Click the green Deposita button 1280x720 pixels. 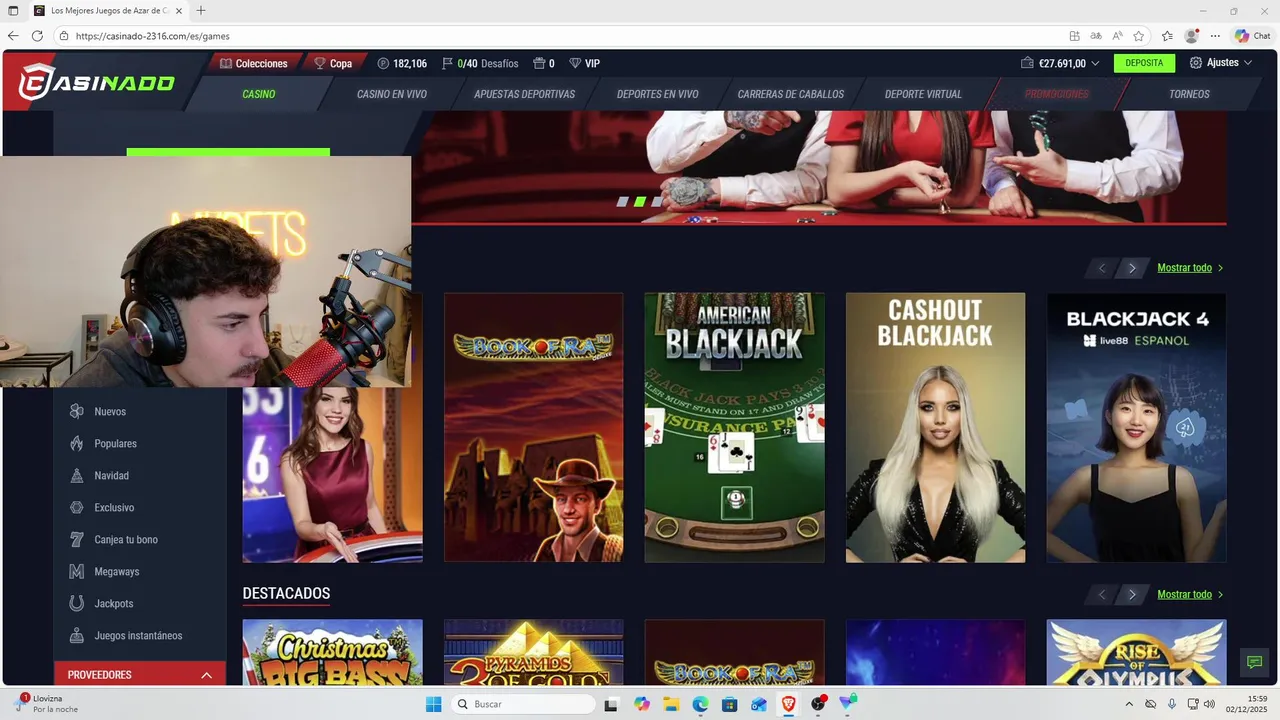(x=1144, y=62)
